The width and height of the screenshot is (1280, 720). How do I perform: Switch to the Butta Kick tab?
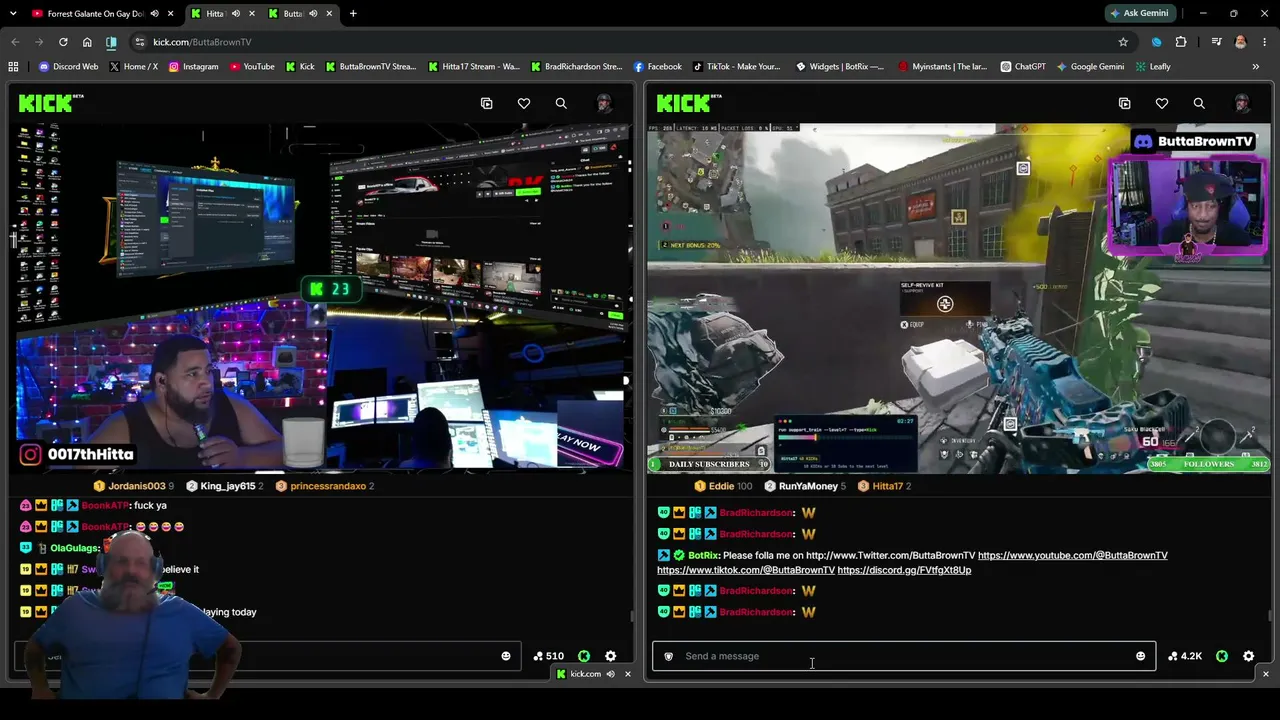pyautogui.click(x=299, y=14)
